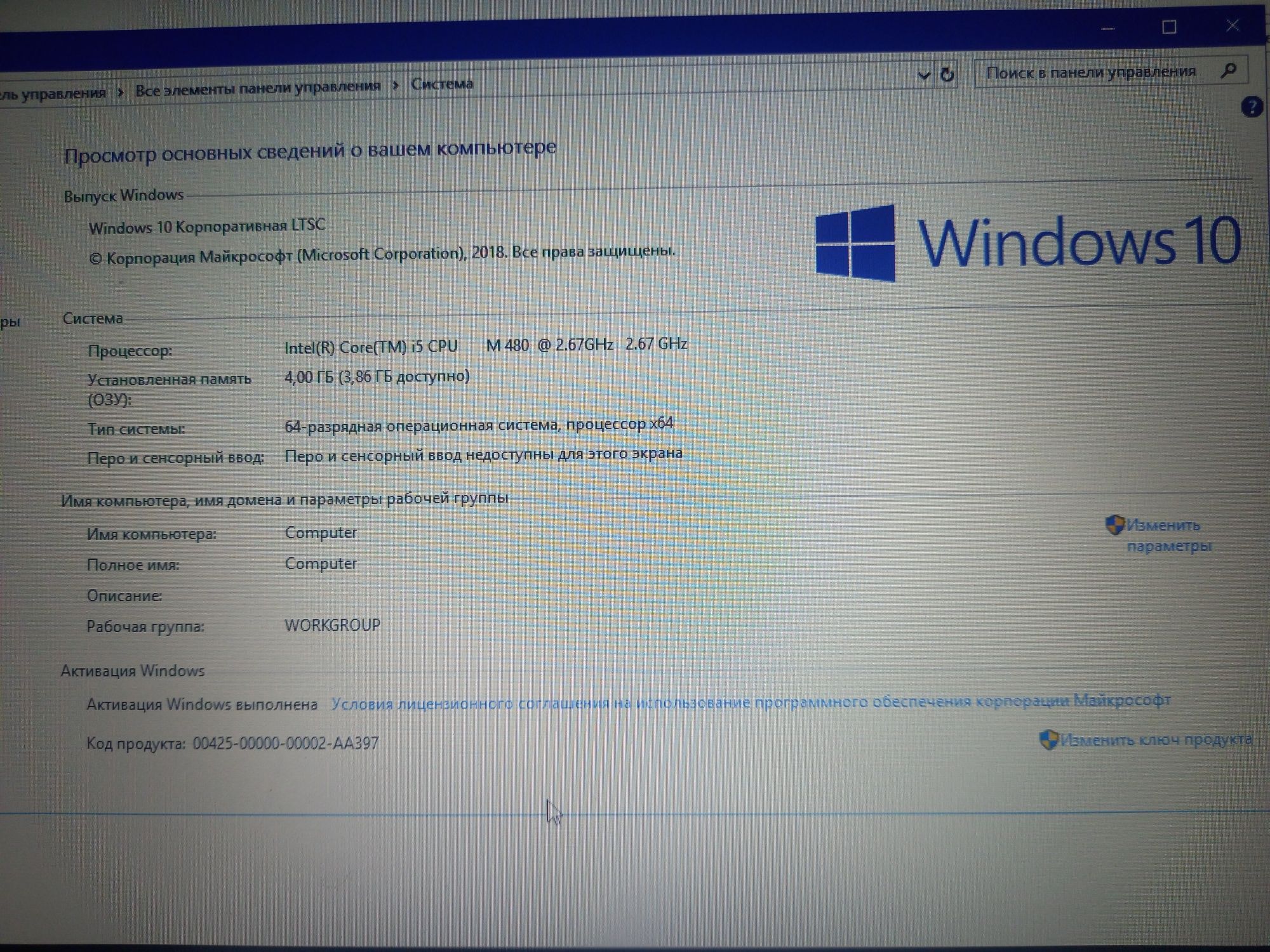Click the refresh button in address bar
The height and width of the screenshot is (952, 1270).
point(947,75)
